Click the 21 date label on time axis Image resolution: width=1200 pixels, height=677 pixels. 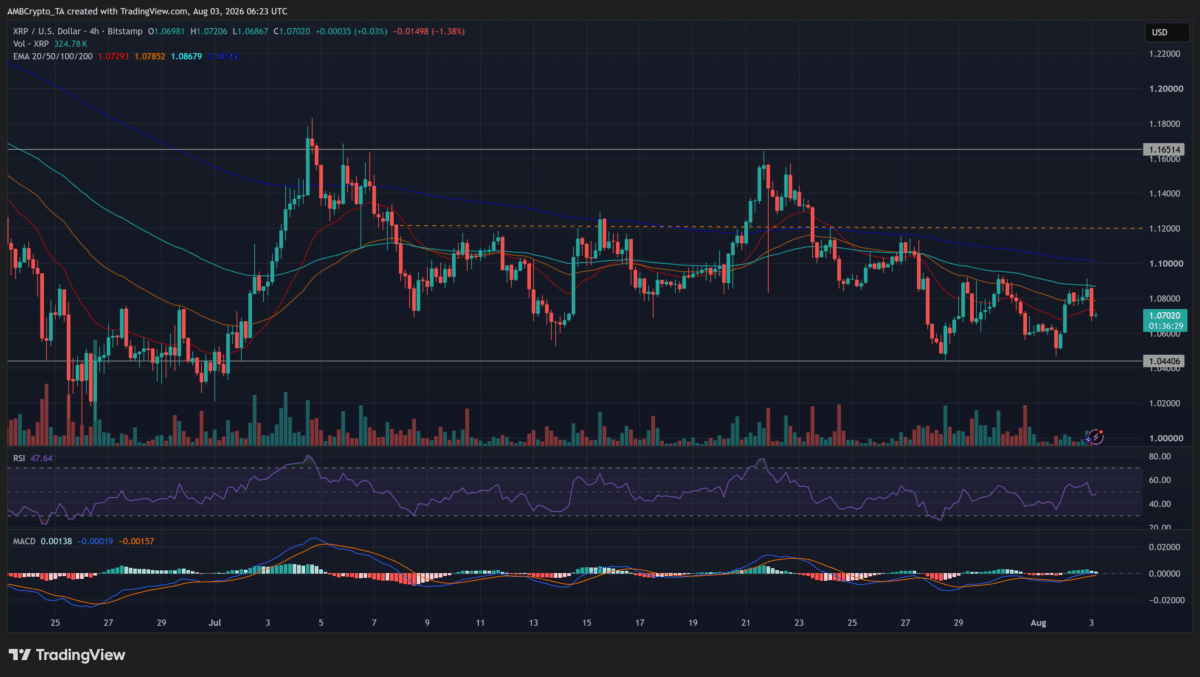pos(746,622)
